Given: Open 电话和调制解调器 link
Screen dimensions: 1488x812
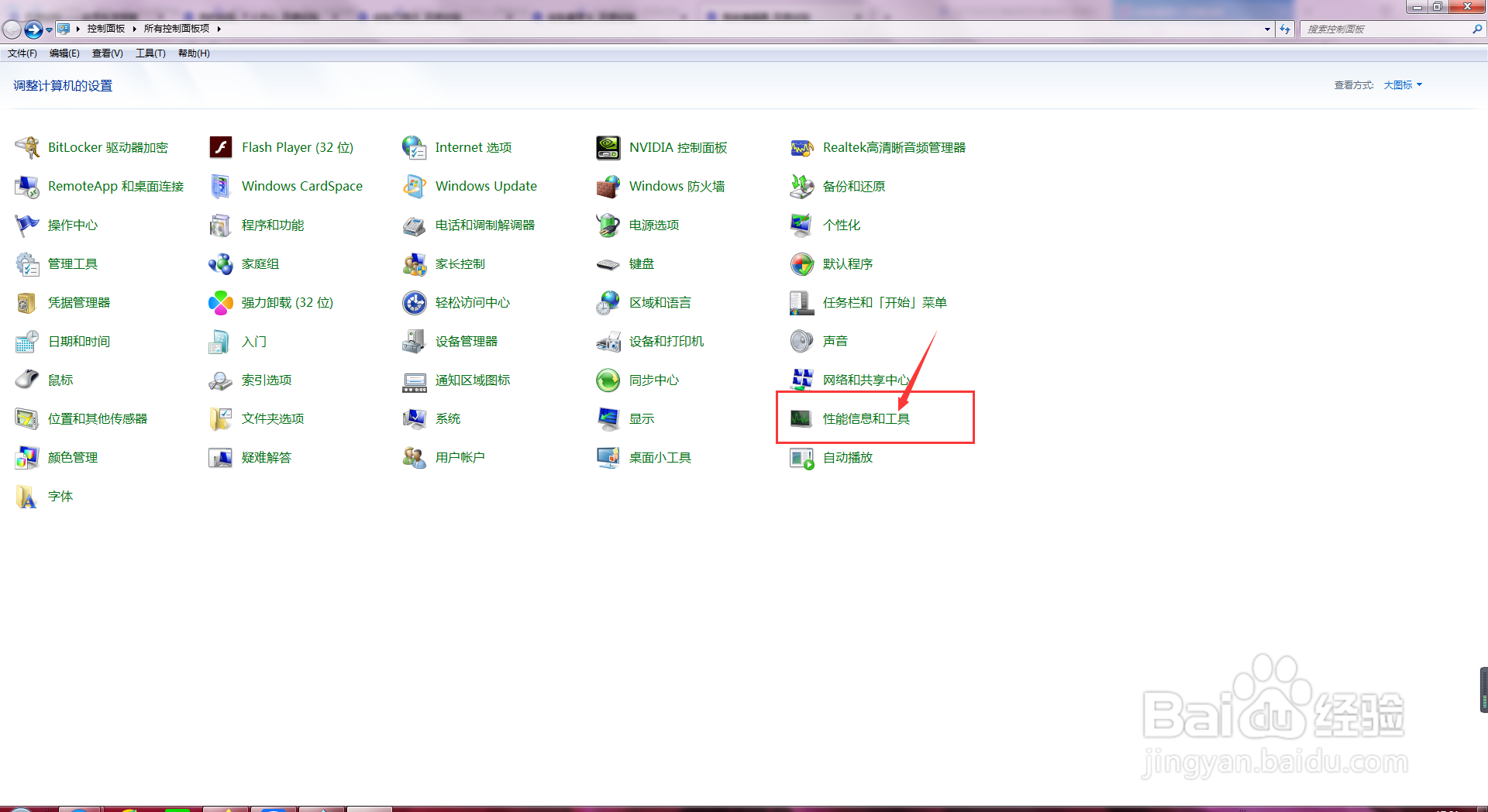Looking at the screenshot, I should click(x=485, y=225).
